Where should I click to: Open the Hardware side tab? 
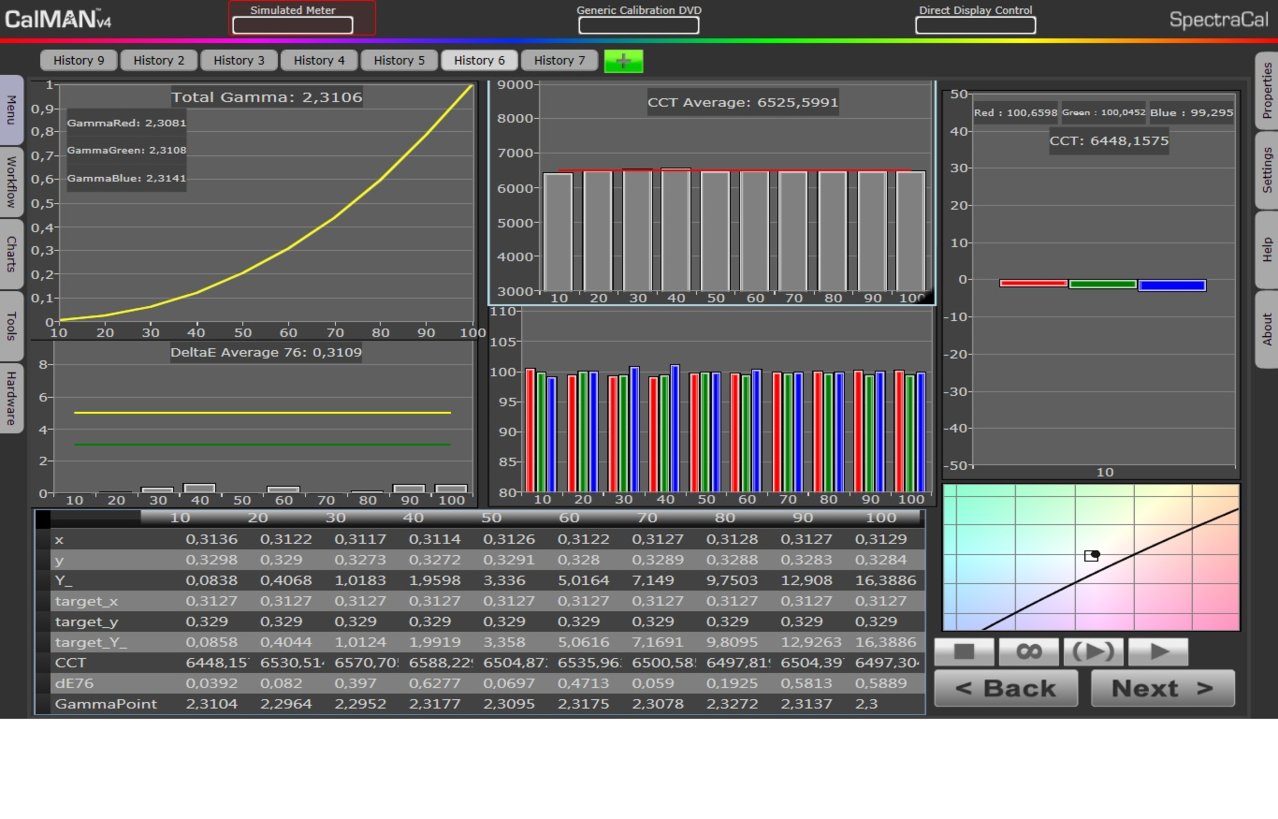(11, 398)
